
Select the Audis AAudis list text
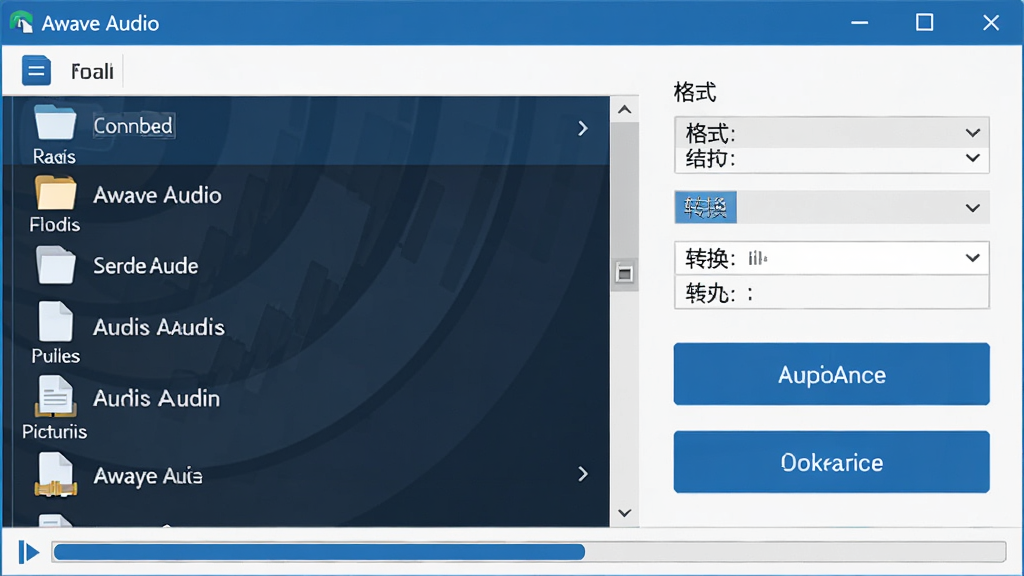[159, 327]
